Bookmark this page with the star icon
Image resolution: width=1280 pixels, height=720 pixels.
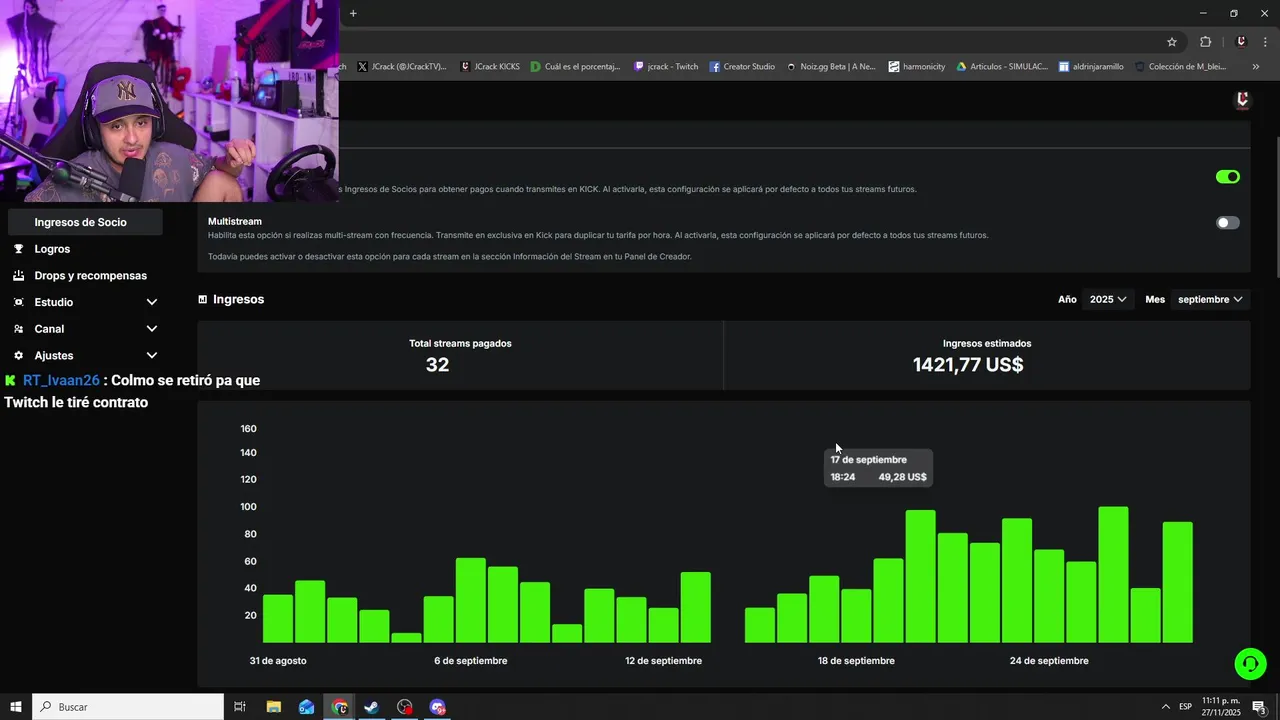click(1172, 42)
